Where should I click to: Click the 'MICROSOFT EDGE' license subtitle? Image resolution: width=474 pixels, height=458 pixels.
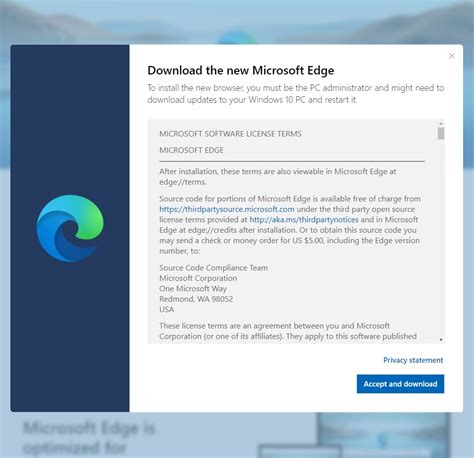click(x=191, y=150)
